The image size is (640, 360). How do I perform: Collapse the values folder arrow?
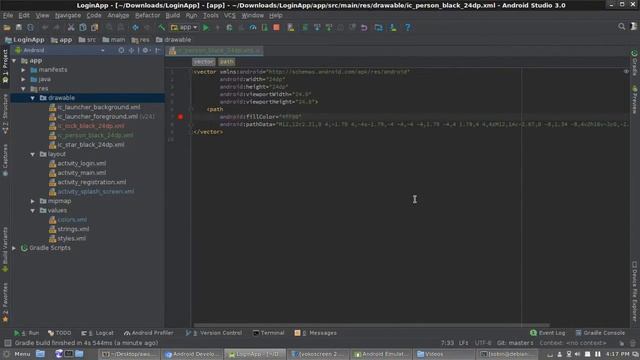coord(33,211)
